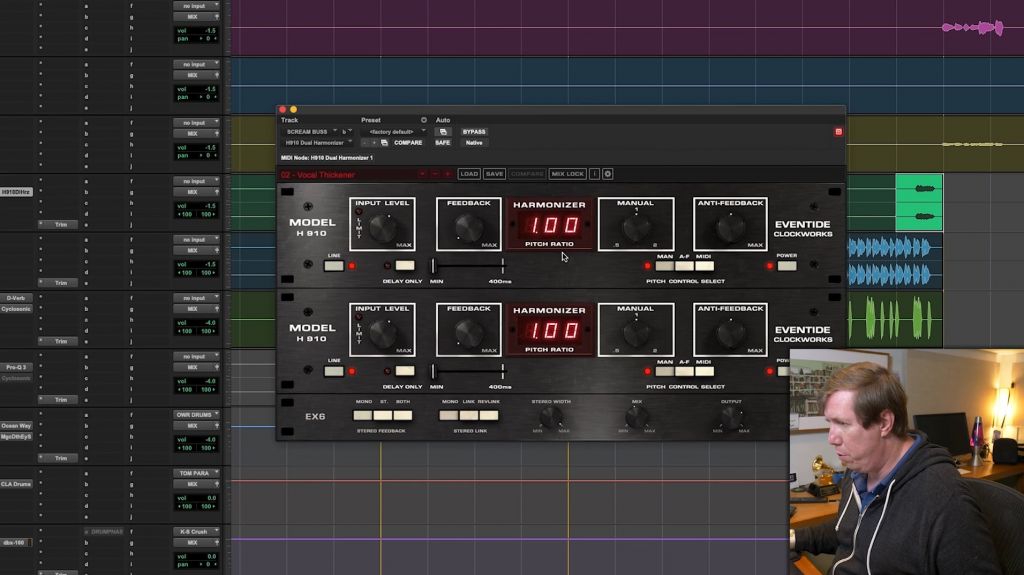This screenshot has height=575, width=1024.
Task: Click the info 'i' button beside MIX LOCK
Action: tap(594, 174)
